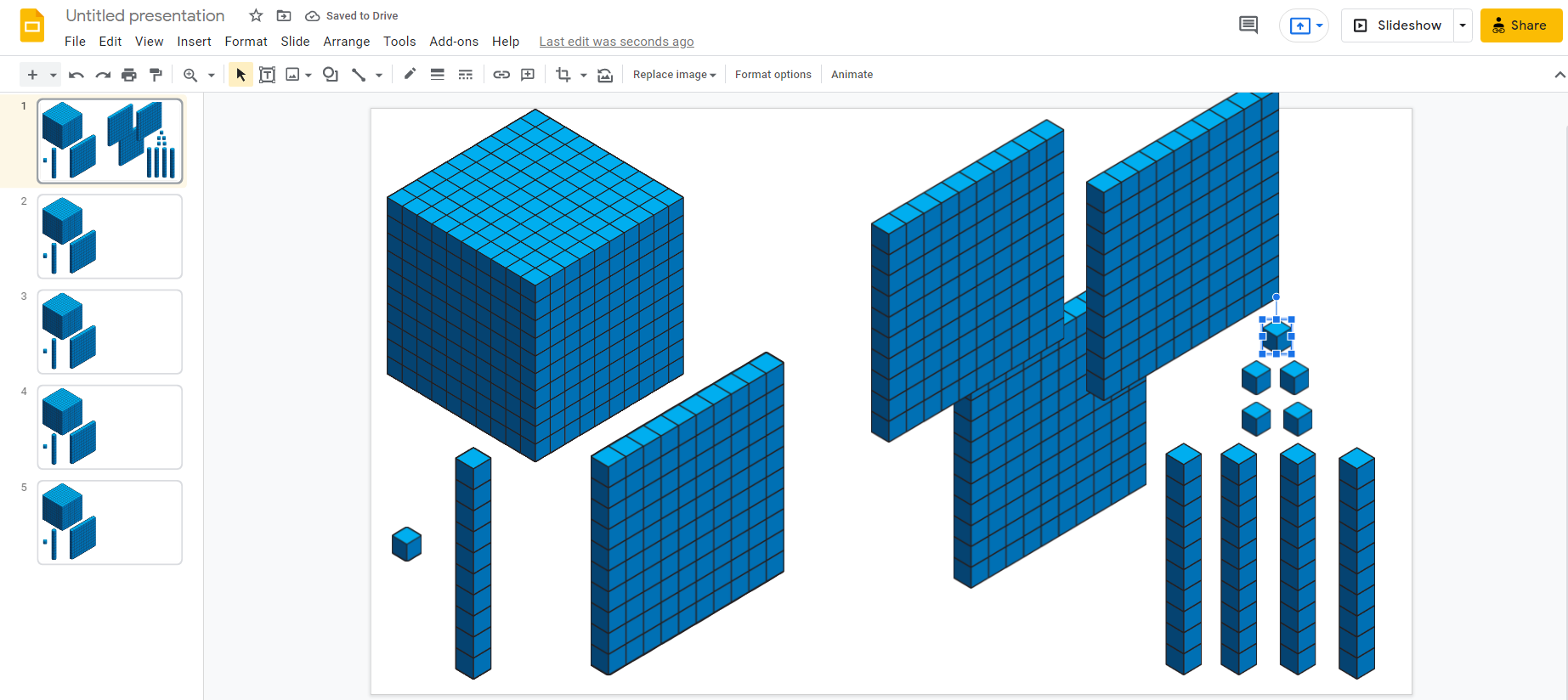Viewport: 1568px width, 700px height.
Task: Open the Last edit was seconds ago link
Action: click(616, 42)
